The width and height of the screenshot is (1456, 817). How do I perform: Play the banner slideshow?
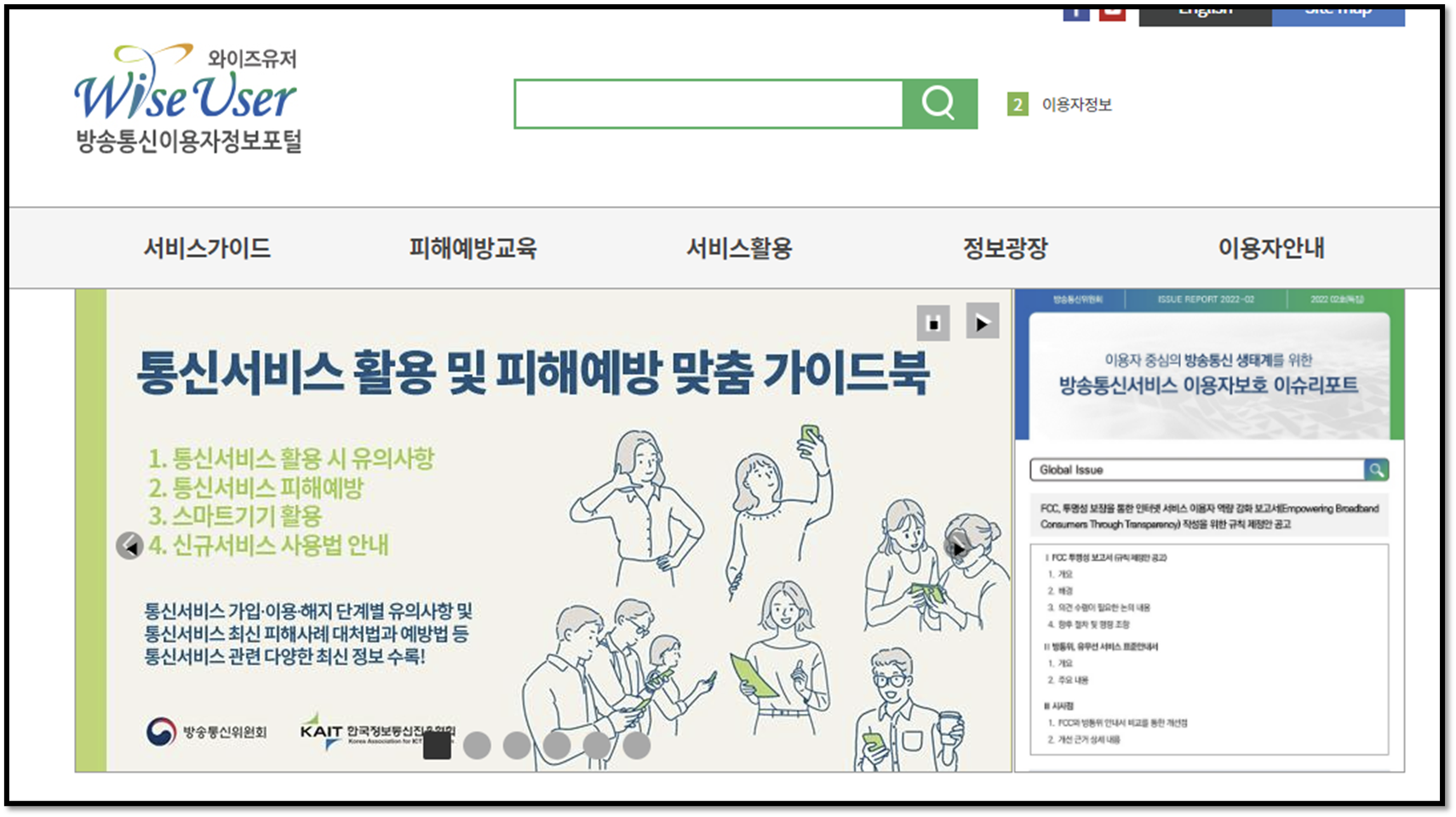[x=983, y=325]
